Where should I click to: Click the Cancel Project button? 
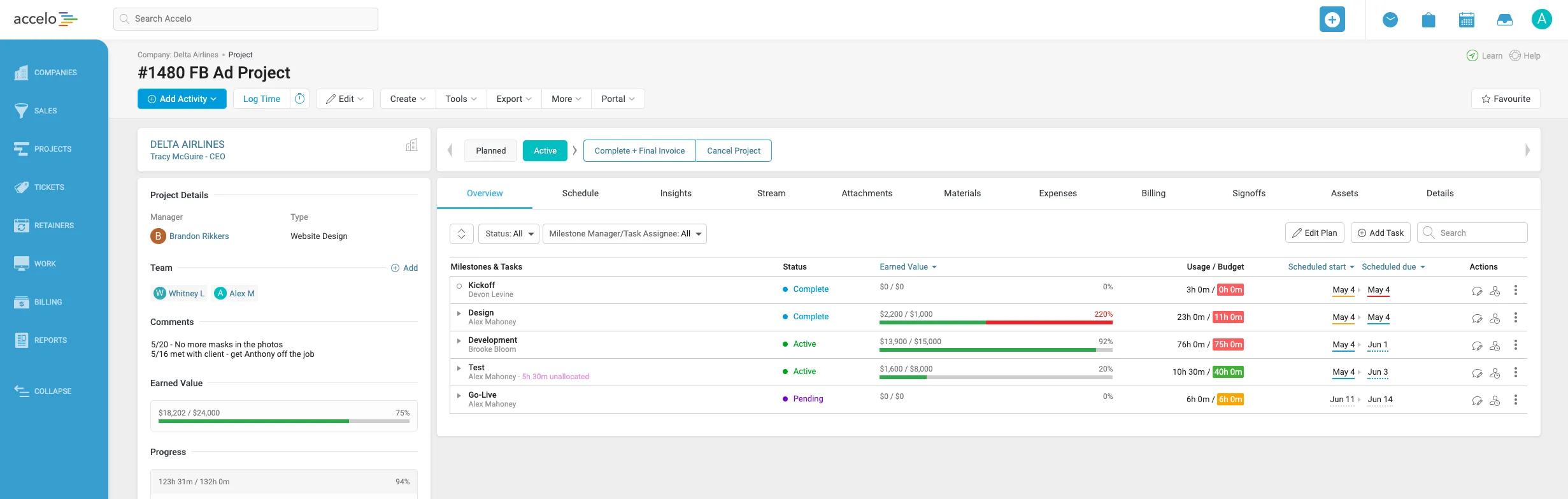[x=734, y=151]
